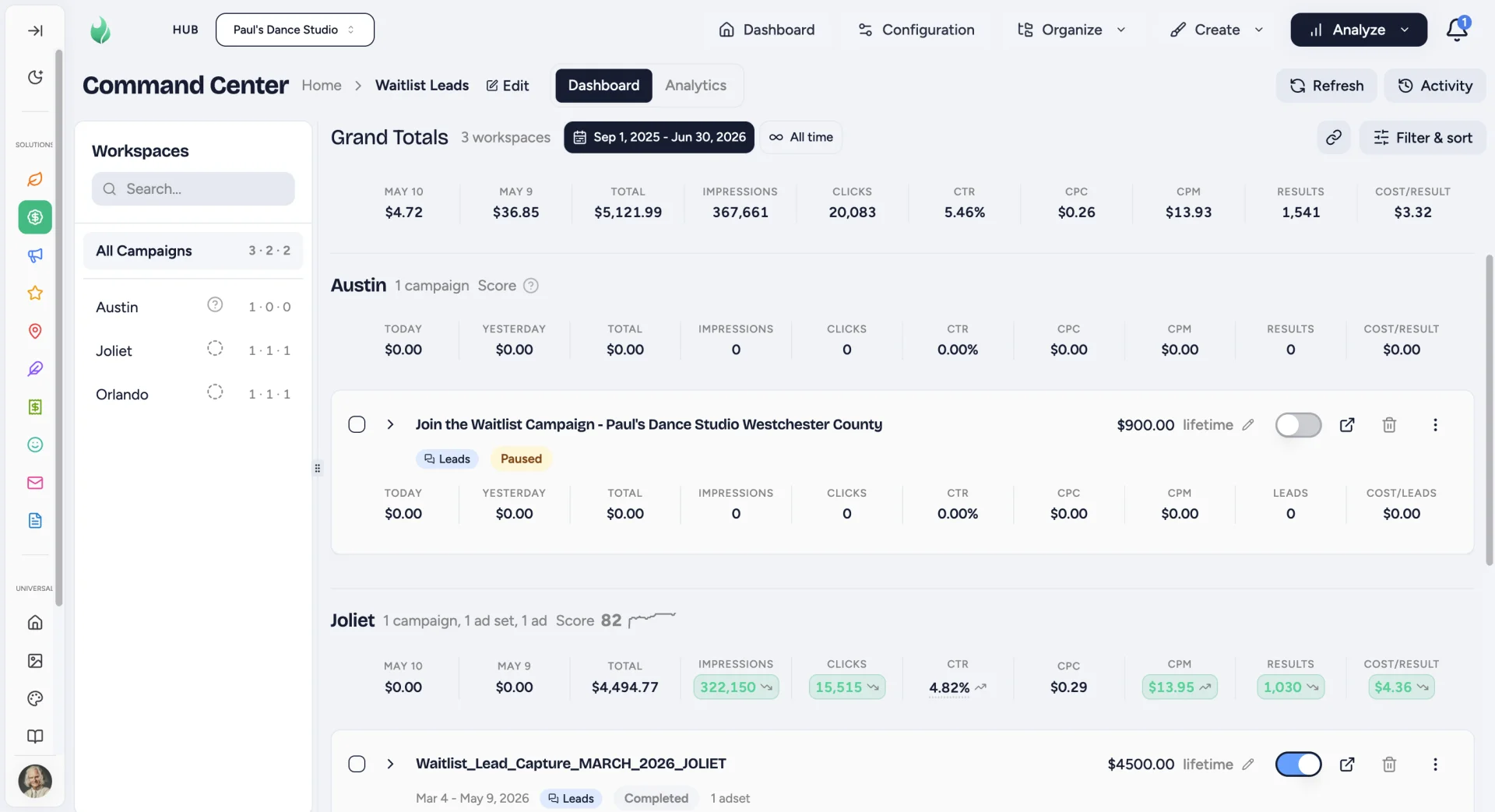Open the location pin sidebar icon
Viewport: 1495px width, 812px height.
tap(35, 332)
